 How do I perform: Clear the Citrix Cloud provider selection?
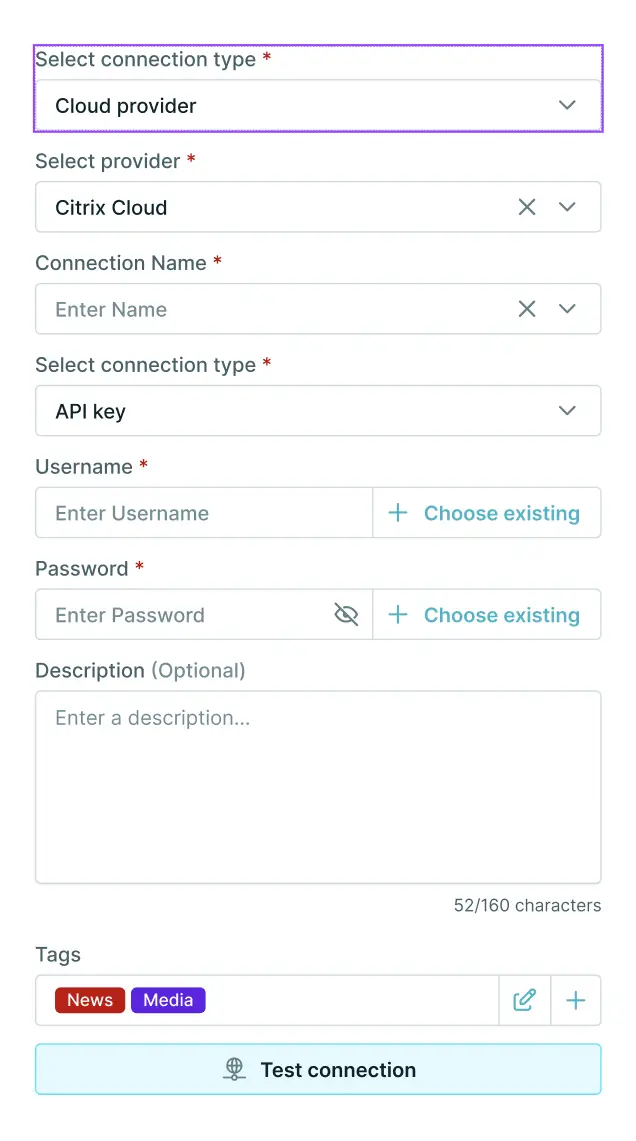point(527,207)
